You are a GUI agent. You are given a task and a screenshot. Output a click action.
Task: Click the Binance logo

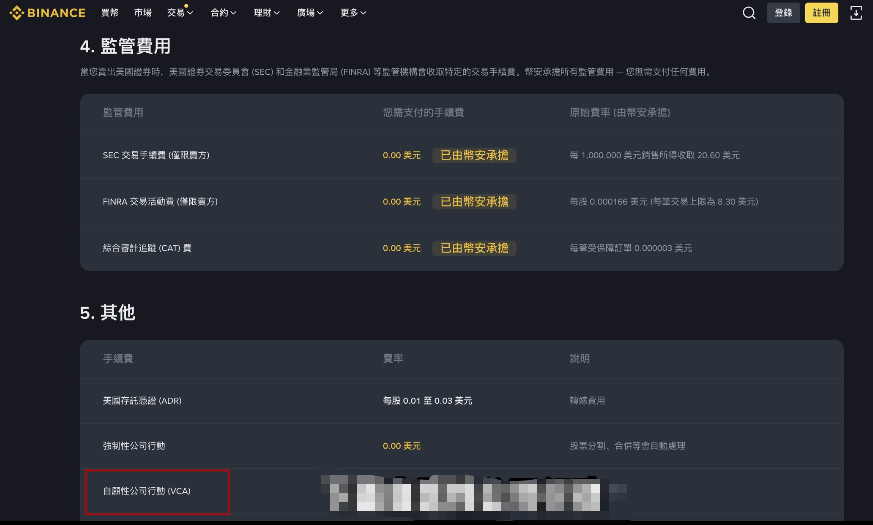point(47,13)
